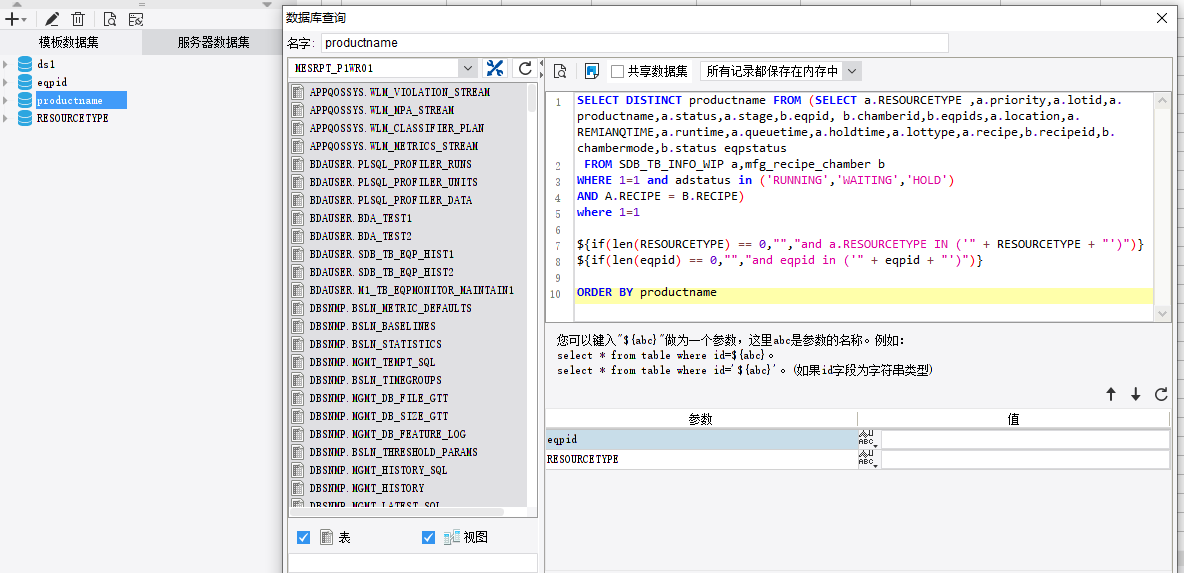Click the SQL editor vertical scrollbar down arrow
Viewport: 1184px width, 573px height.
(1163, 314)
